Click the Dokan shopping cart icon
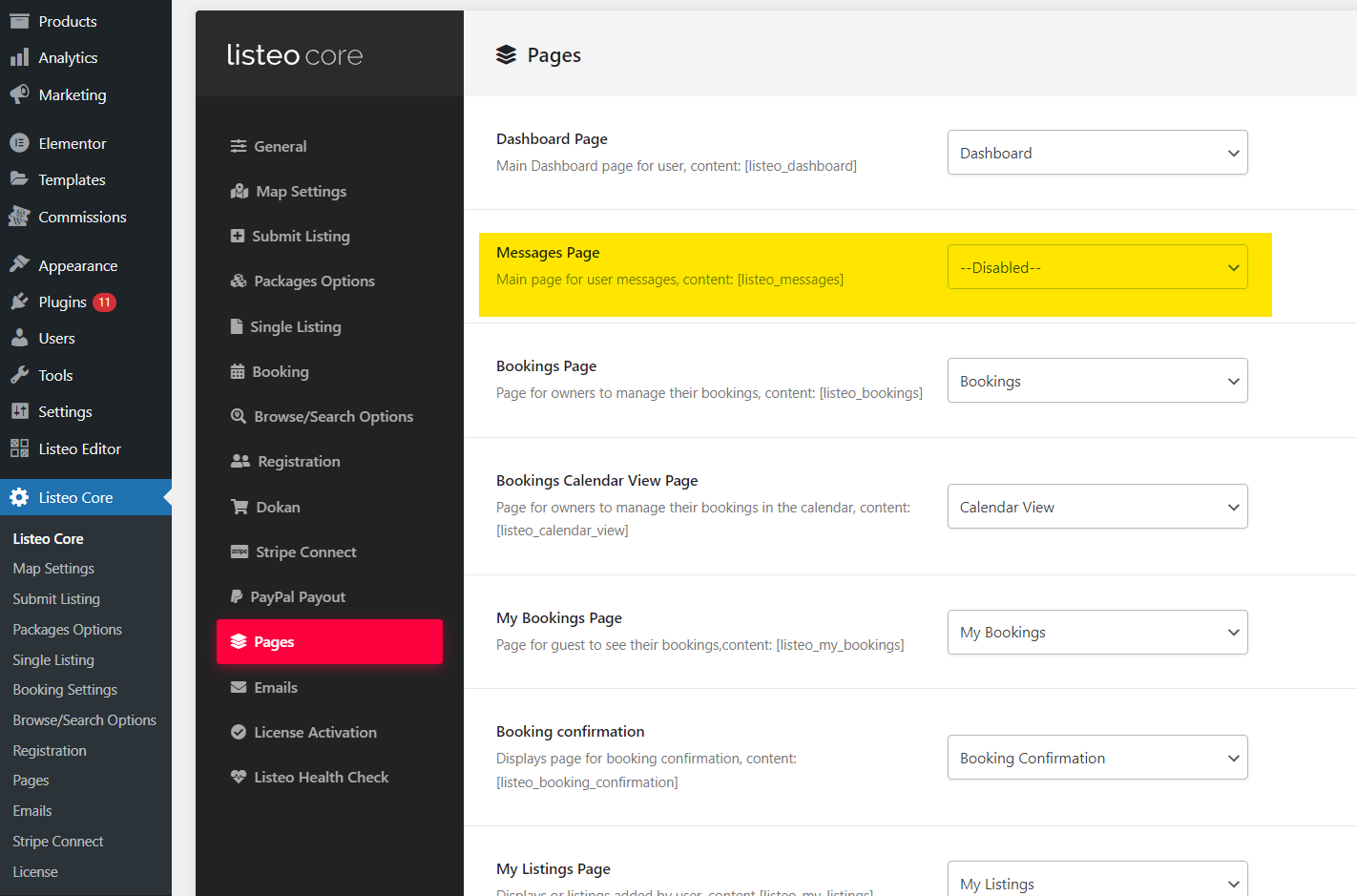1357x896 pixels. click(x=240, y=507)
